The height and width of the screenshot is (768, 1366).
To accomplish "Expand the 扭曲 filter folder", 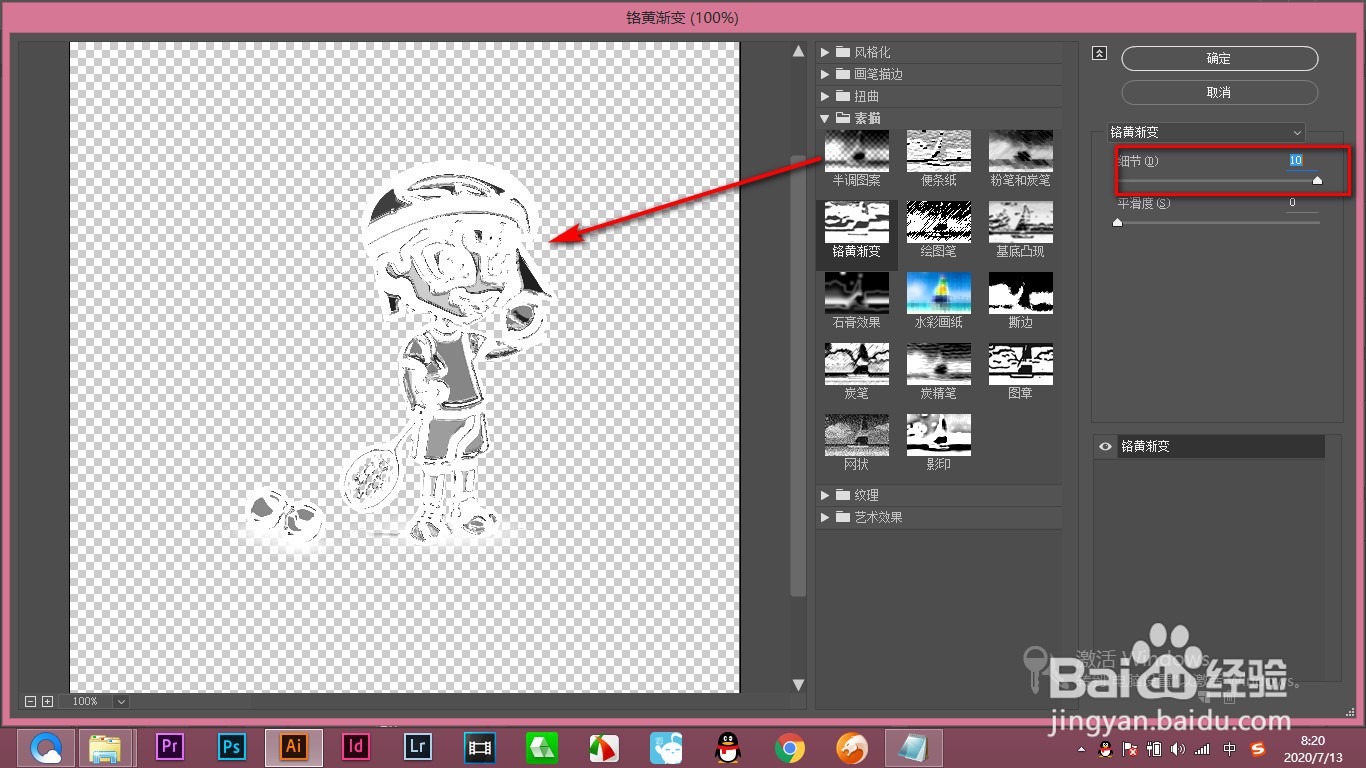I will click(825, 96).
